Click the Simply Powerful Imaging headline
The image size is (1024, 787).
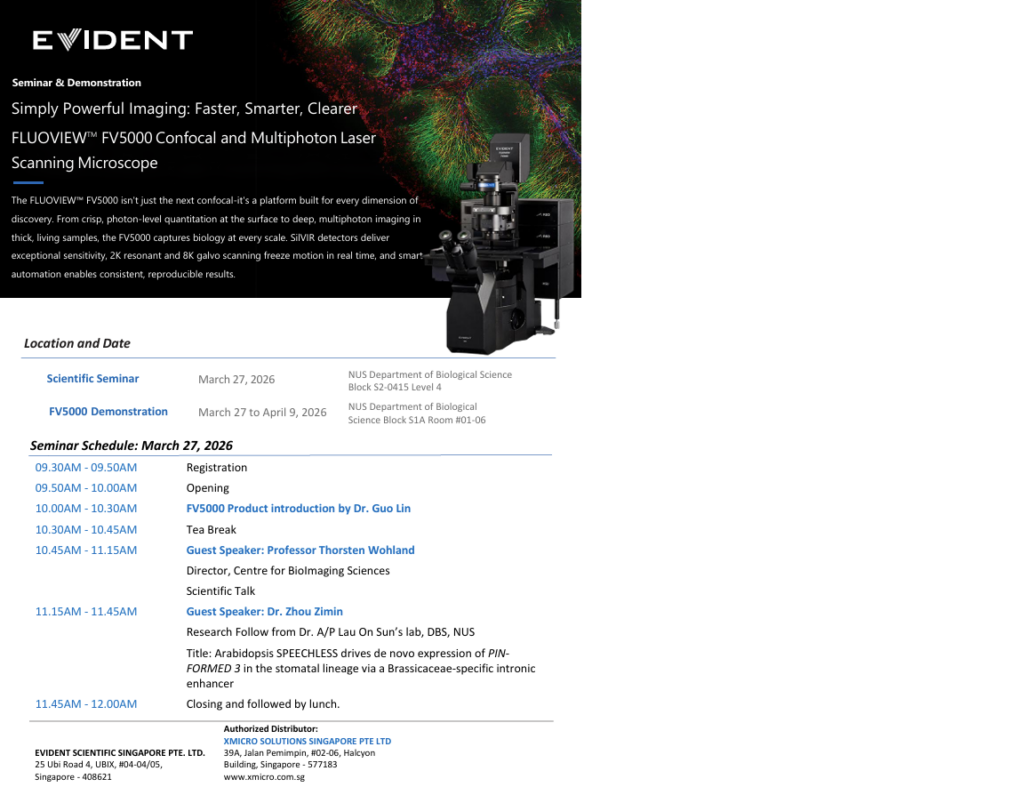coord(184,108)
